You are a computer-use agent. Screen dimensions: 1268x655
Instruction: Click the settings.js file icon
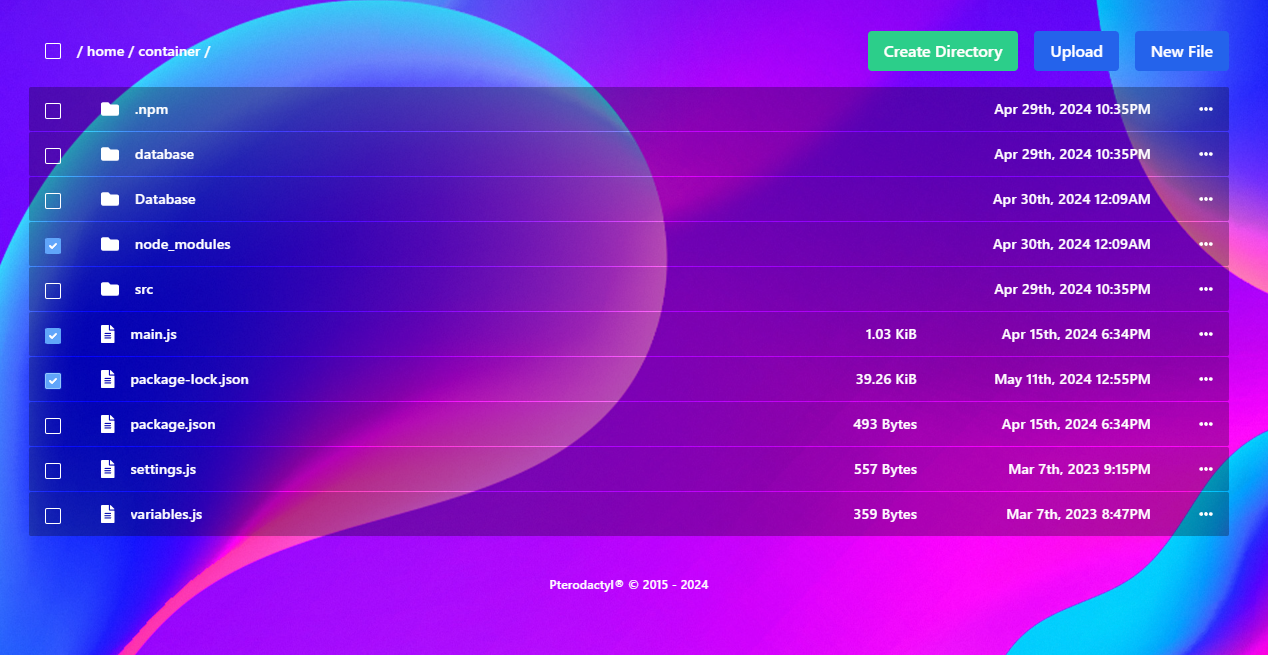(108, 469)
